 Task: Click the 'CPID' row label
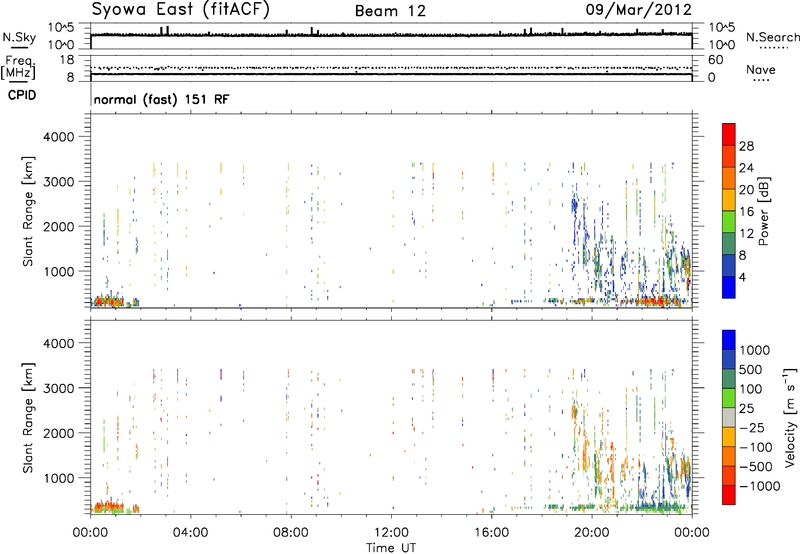[x=22, y=95]
